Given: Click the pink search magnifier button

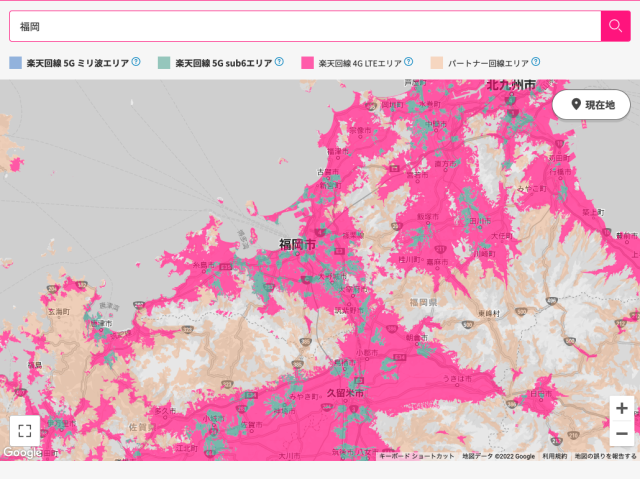Looking at the screenshot, I should click(x=616, y=26).
